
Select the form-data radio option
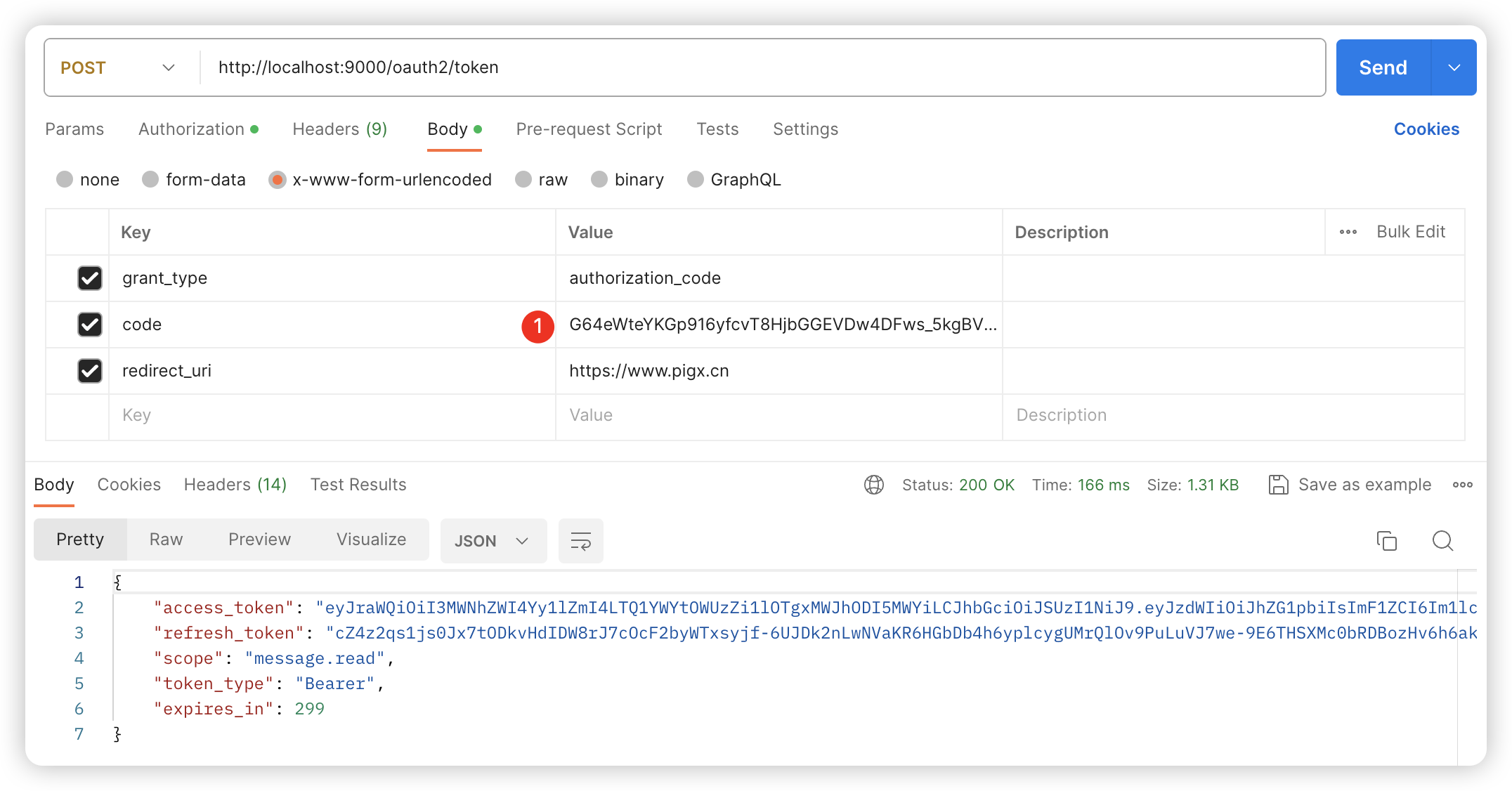click(x=150, y=180)
